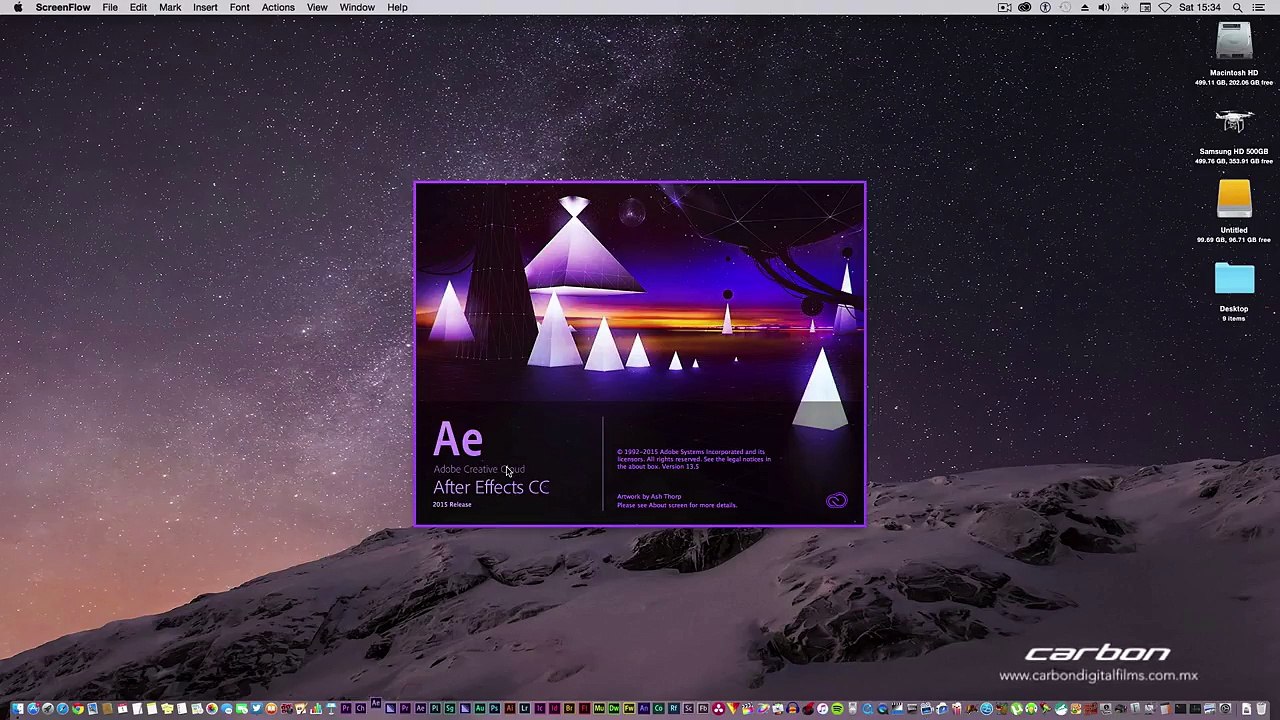Image resolution: width=1280 pixels, height=720 pixels.
Task: Select the yellow Untitled drive icon
Action: tap(1234, 199)
